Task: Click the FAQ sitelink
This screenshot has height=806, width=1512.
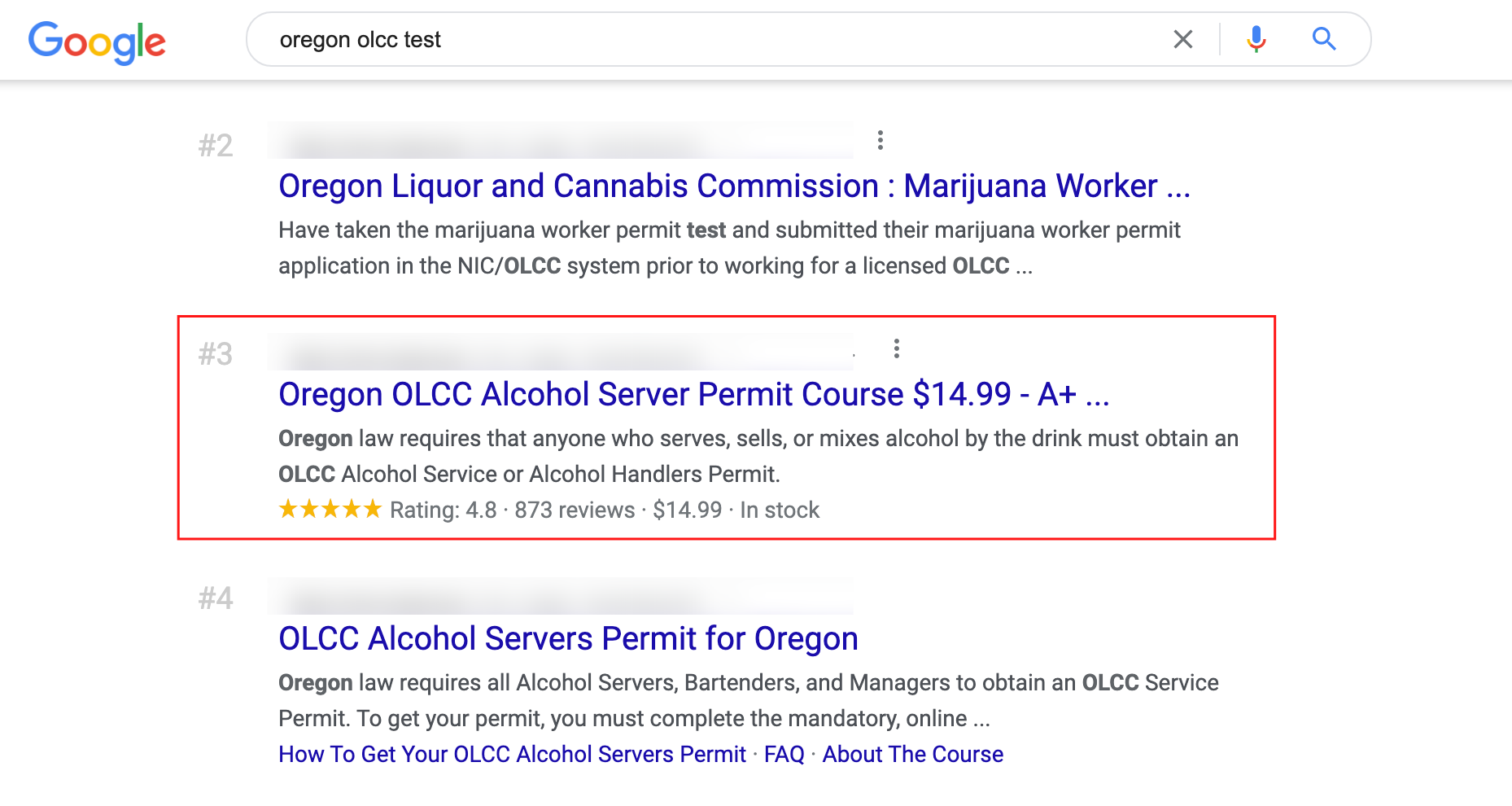Action: 782,755
